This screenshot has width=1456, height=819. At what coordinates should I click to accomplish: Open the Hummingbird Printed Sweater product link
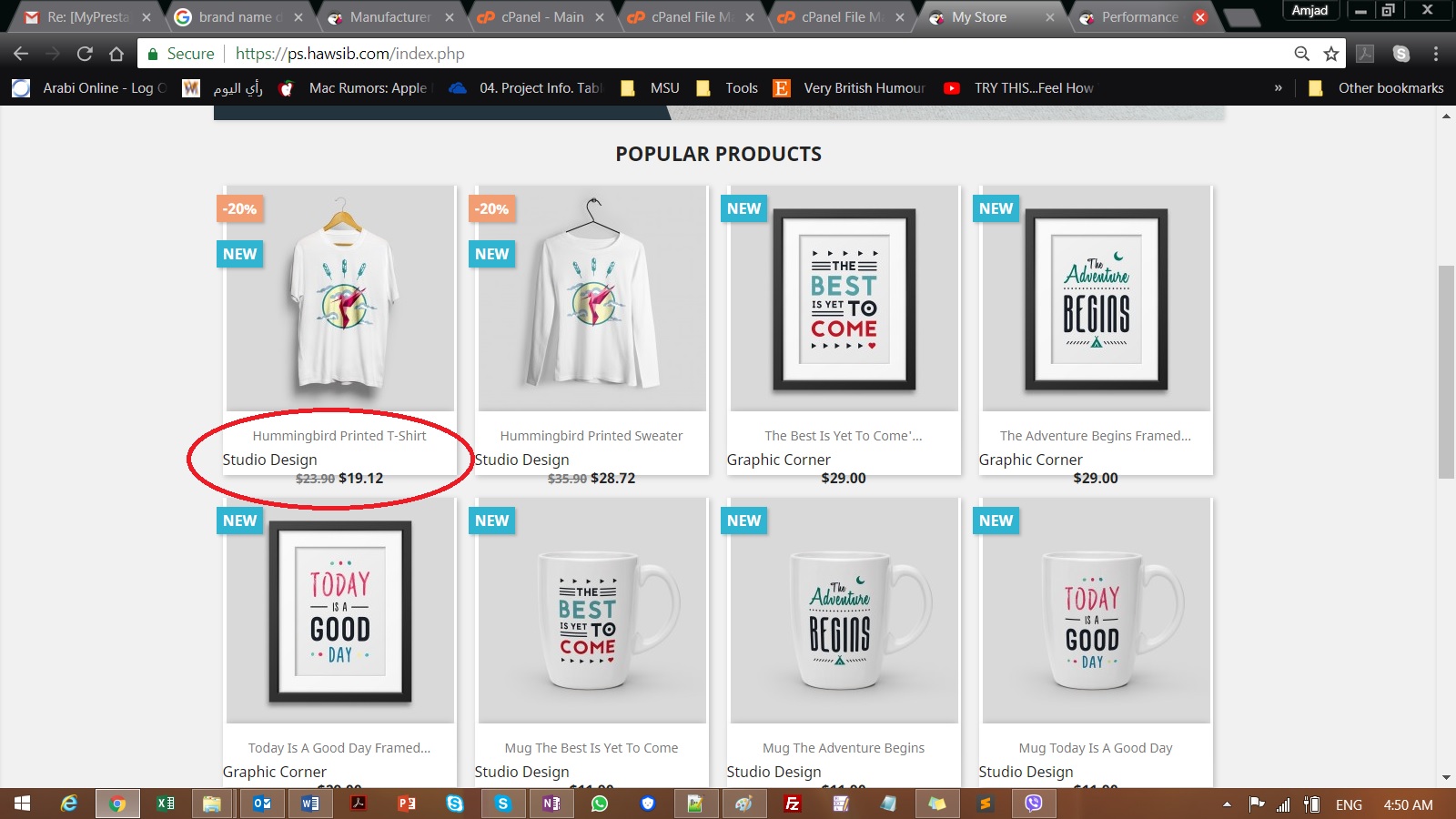(x=591, y=436)
